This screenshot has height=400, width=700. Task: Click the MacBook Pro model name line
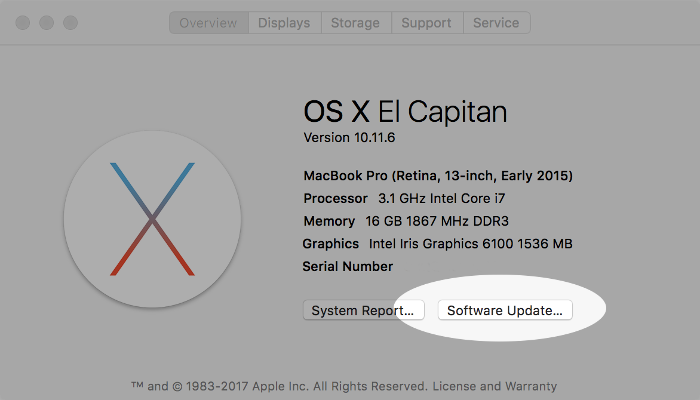438,176
